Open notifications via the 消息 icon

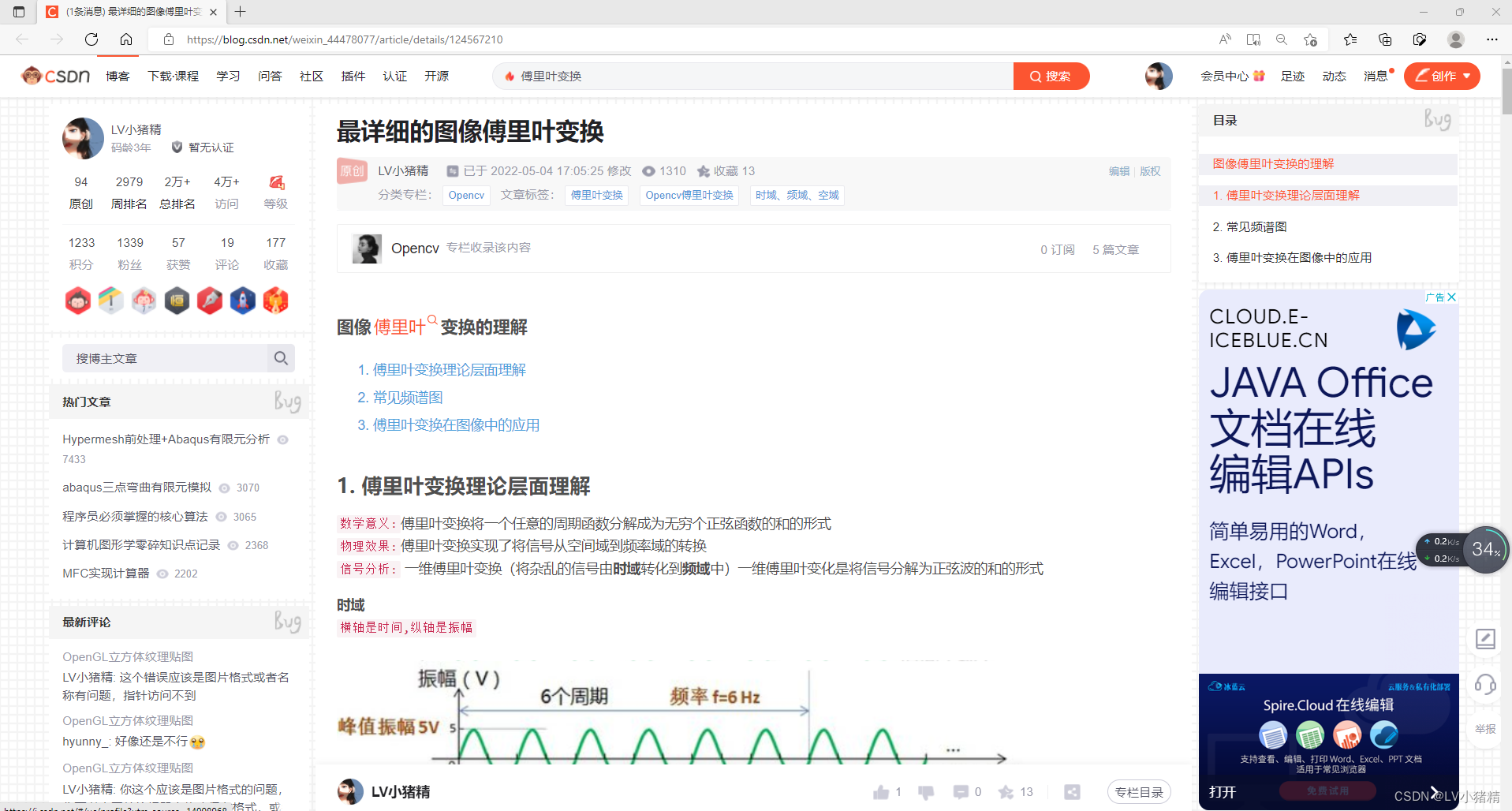point(1376,76)
